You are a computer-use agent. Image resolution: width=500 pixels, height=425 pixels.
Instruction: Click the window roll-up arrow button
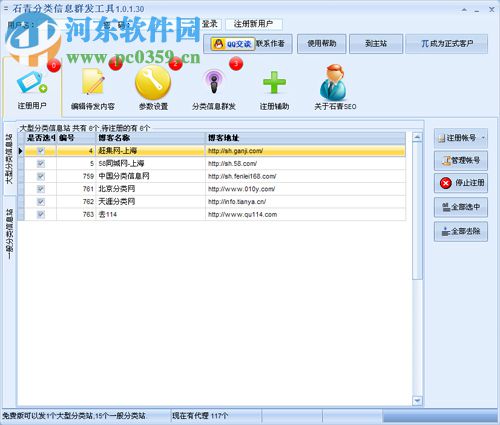click(464, 10)
